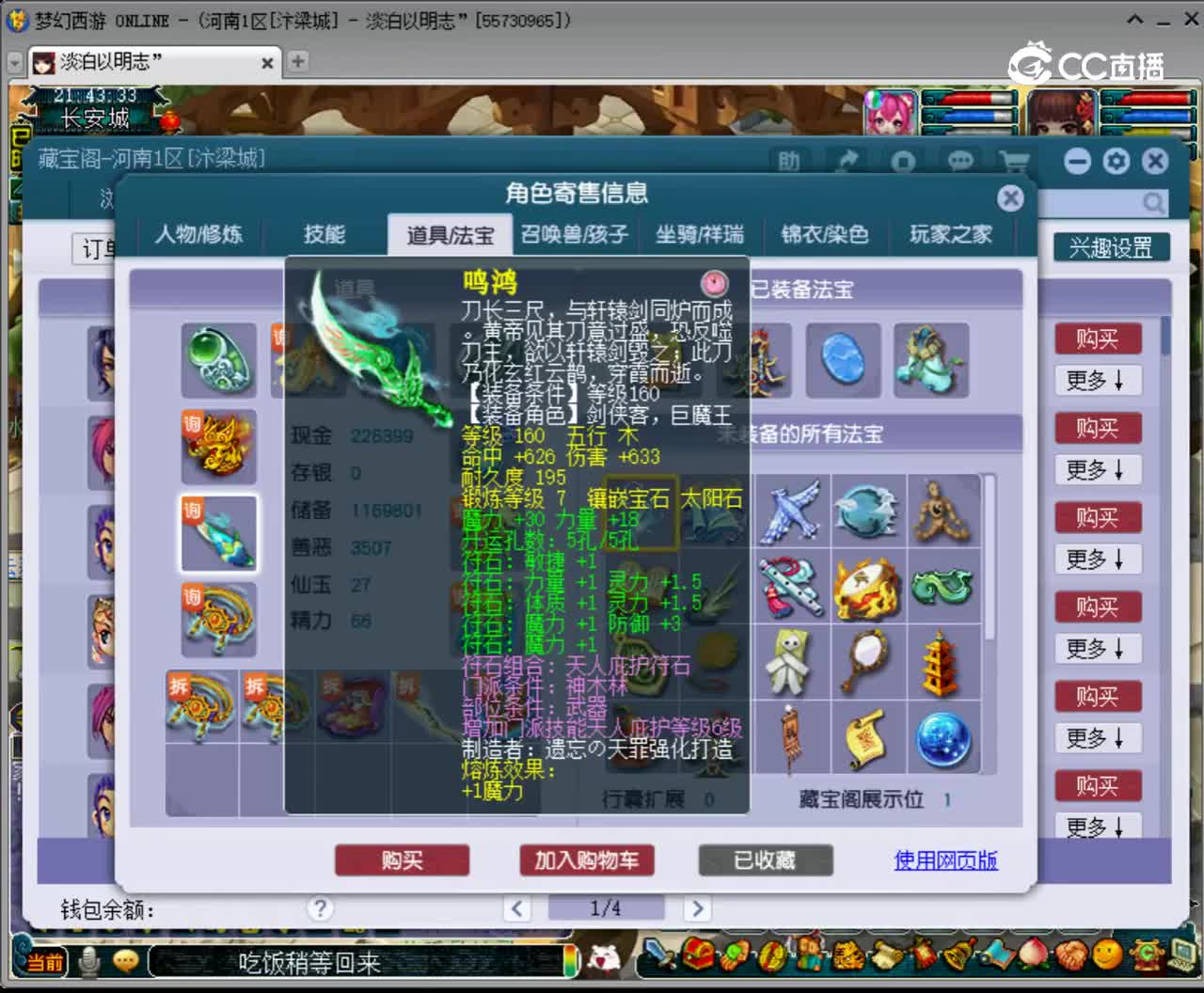Screen dimensions: 1204x993
Task: Click the highlighted blue blade weapon icon
Action: (x=218, y=533)
